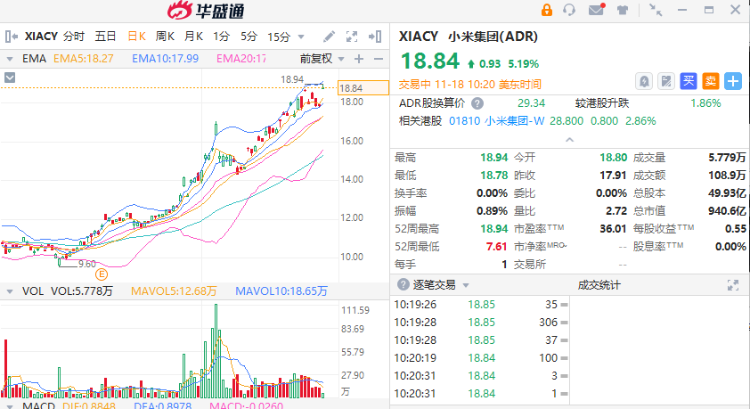The width and height of the screenshot is (750, 409).
Task: Switch to the 五日 chart tab
Action: [x=105, y=36]
